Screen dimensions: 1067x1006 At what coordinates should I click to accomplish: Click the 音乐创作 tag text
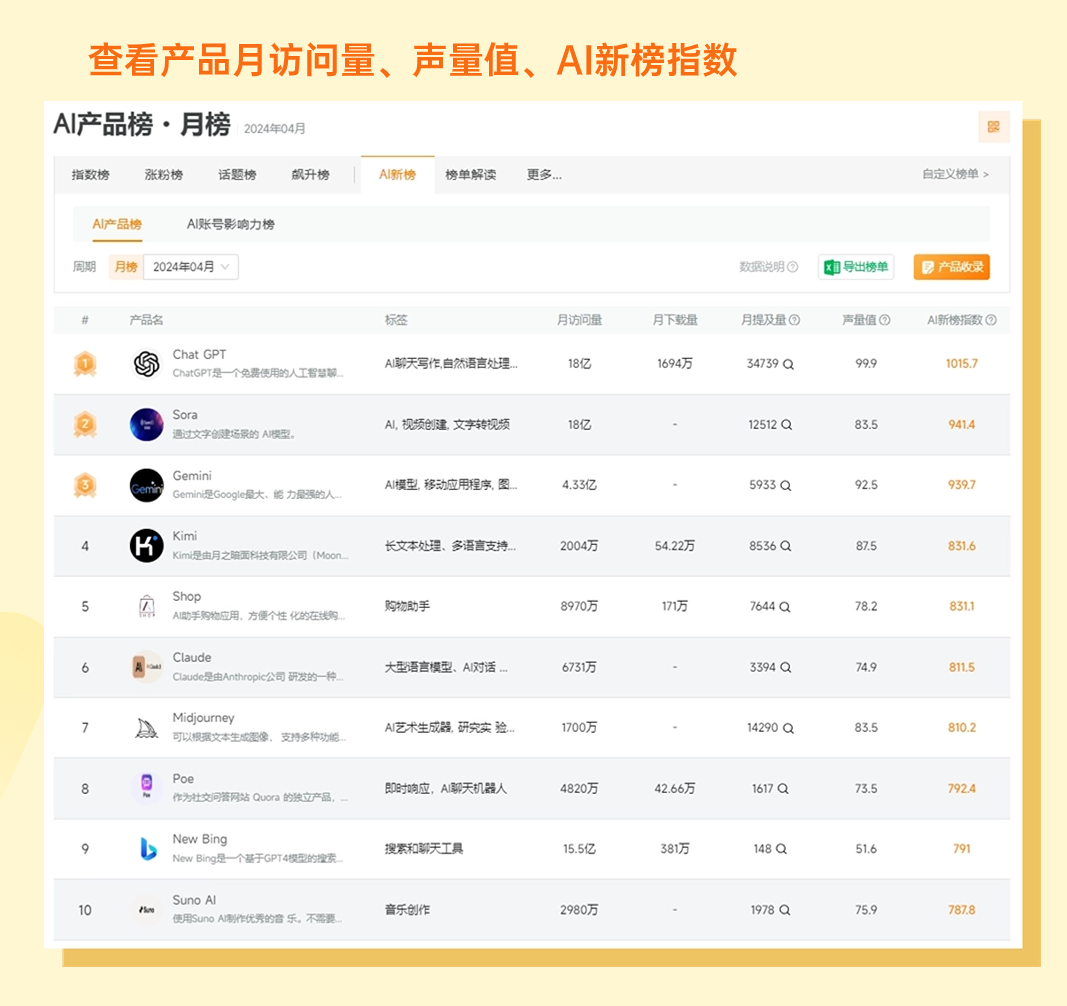407,909
